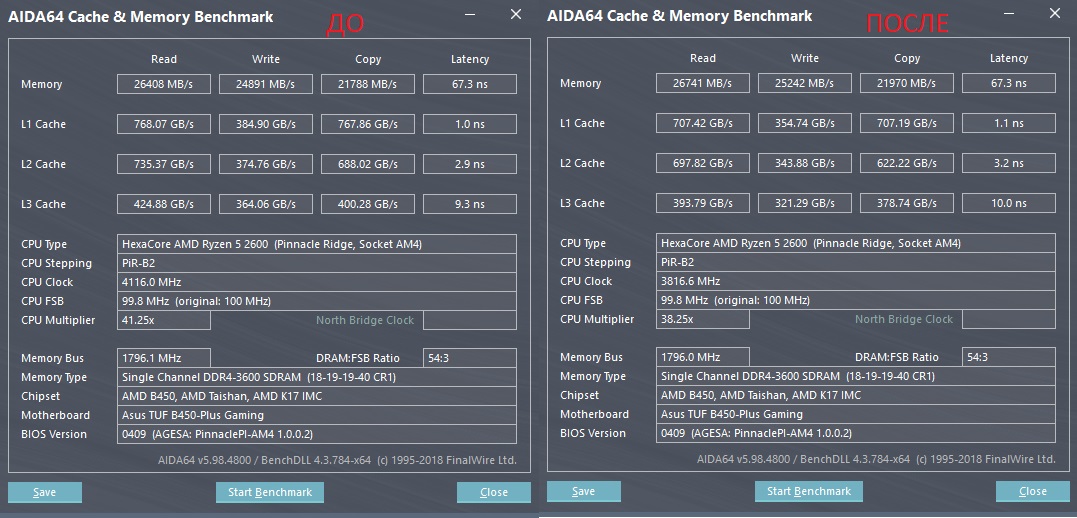
Task: Select L2 Cache Read 697.82 GB/s cell
Action: pyautogui.click(x=703, y=163)
